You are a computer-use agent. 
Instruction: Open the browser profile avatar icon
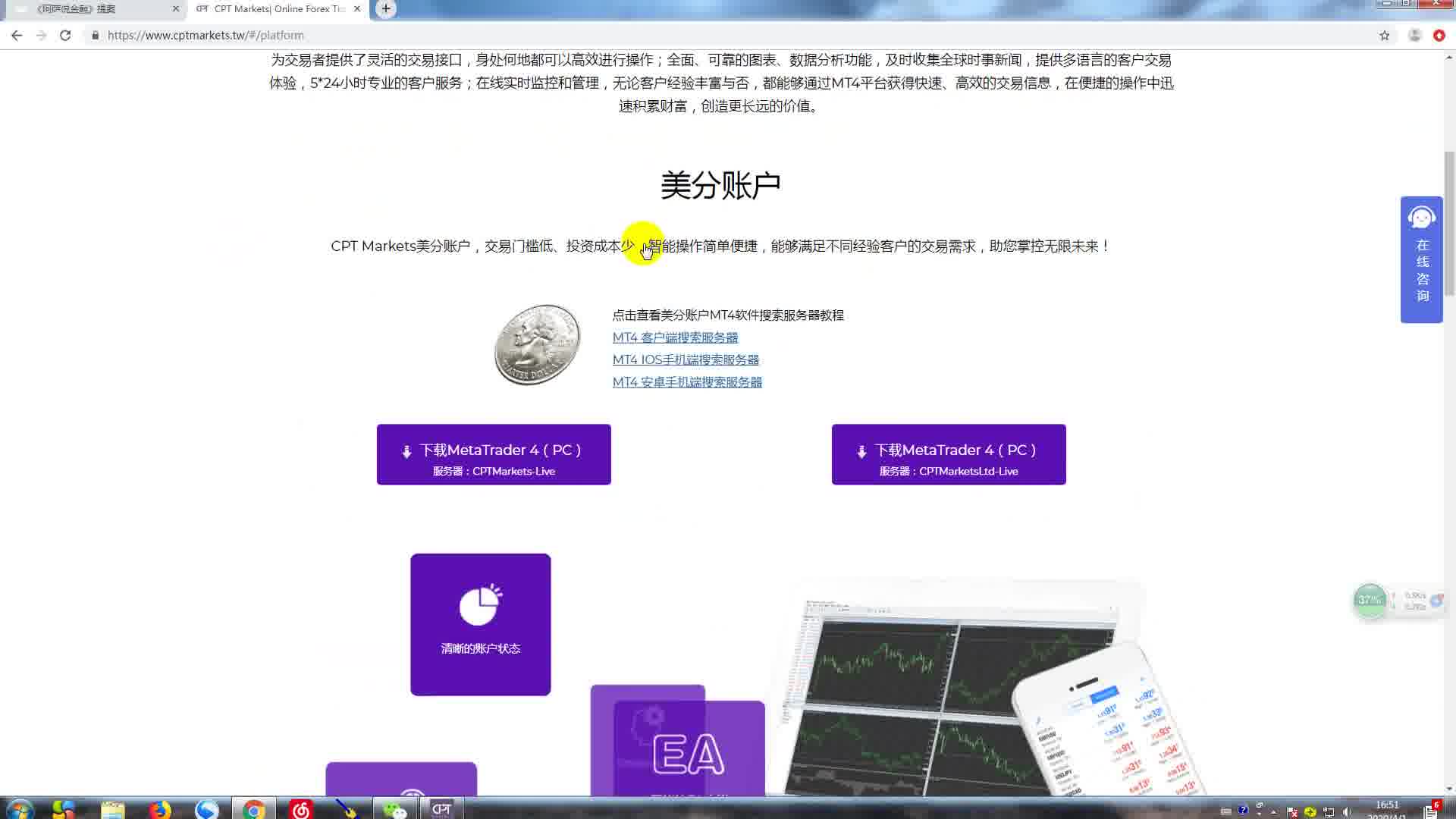1414,35
